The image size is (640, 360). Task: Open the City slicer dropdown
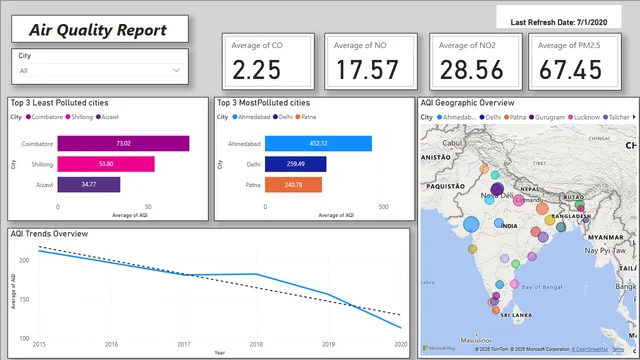click(x=100, y=71)
